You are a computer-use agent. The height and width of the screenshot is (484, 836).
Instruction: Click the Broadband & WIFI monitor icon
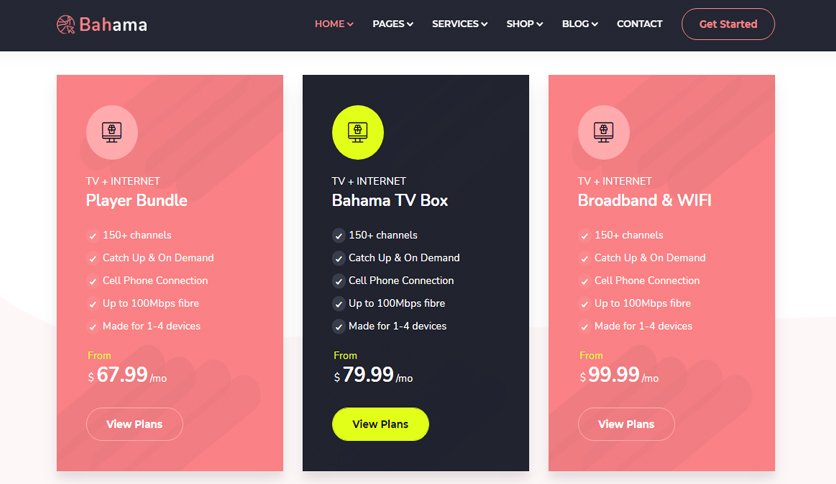pyautogui.click(x=604, y=132)
